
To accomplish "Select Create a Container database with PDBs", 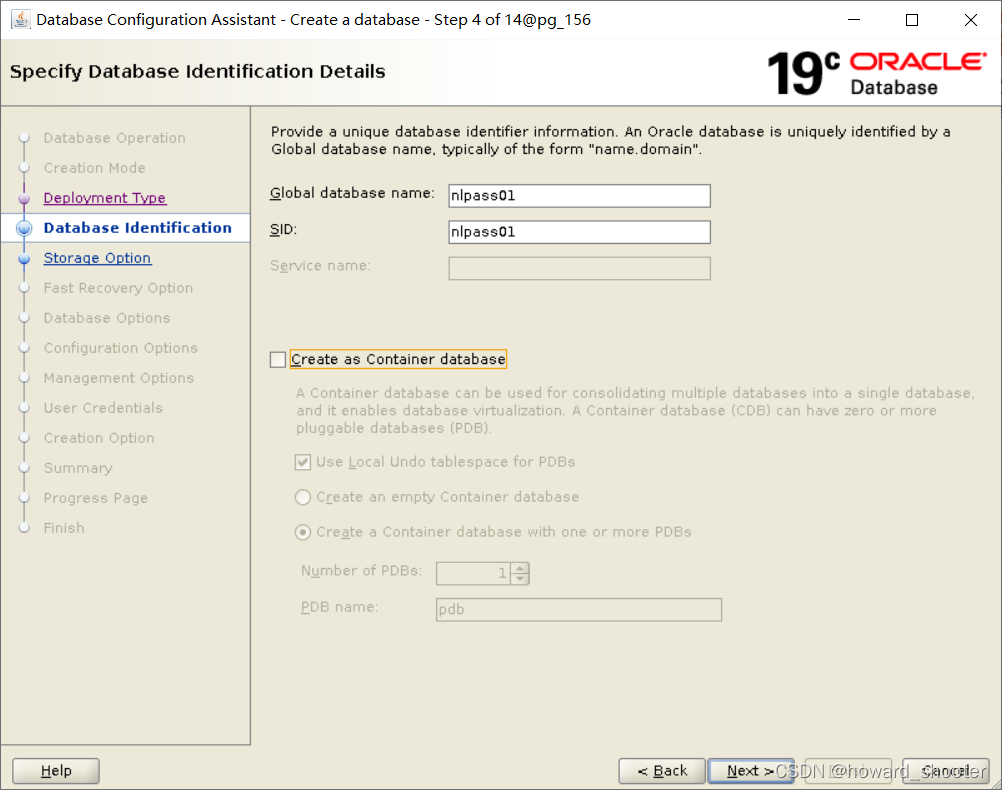I will (303, 532).
